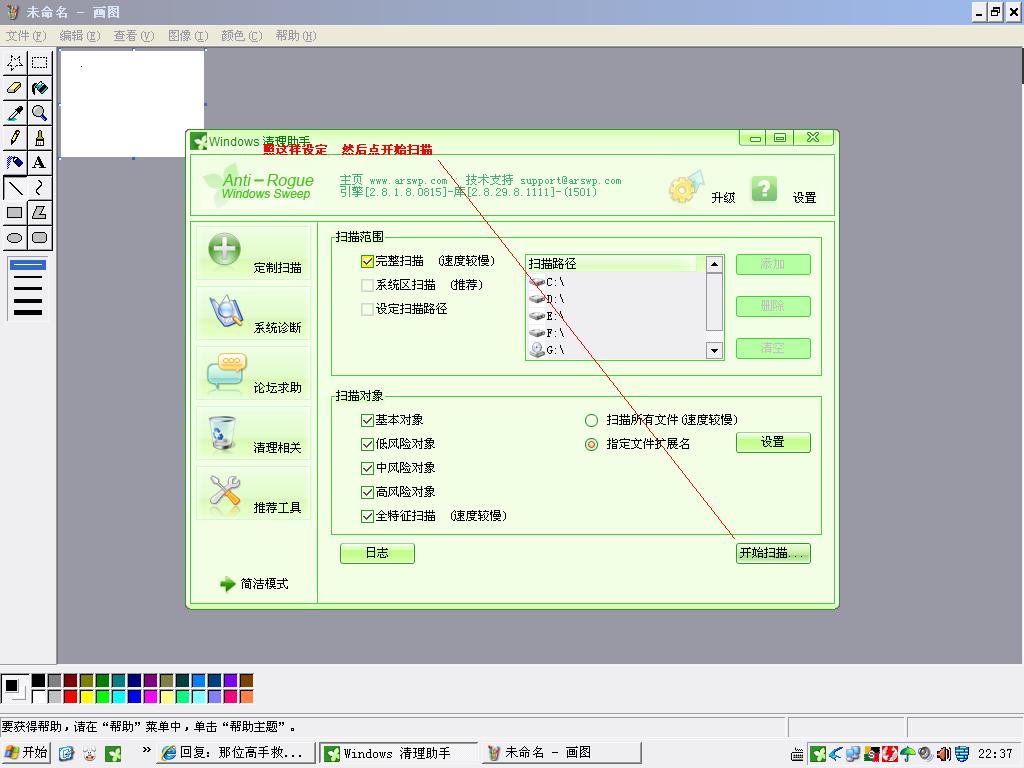Select the Pencil tool in Paint
This screenshot has height=768, width=1024.
pos(15,138)
